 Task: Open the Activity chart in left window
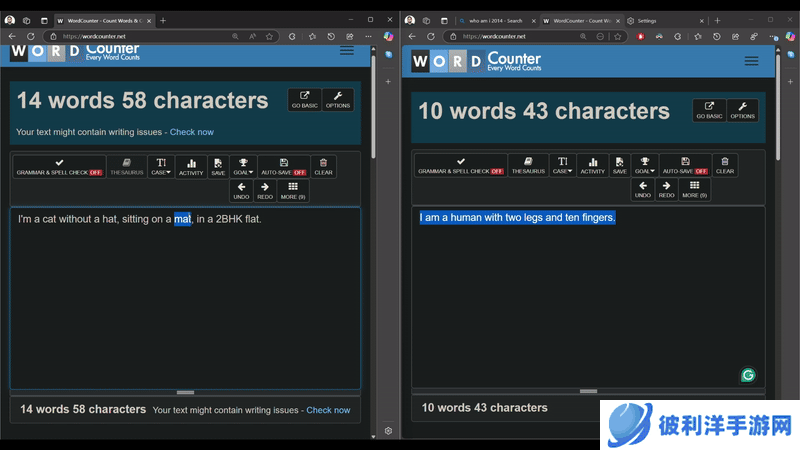(x=191, y=166)
